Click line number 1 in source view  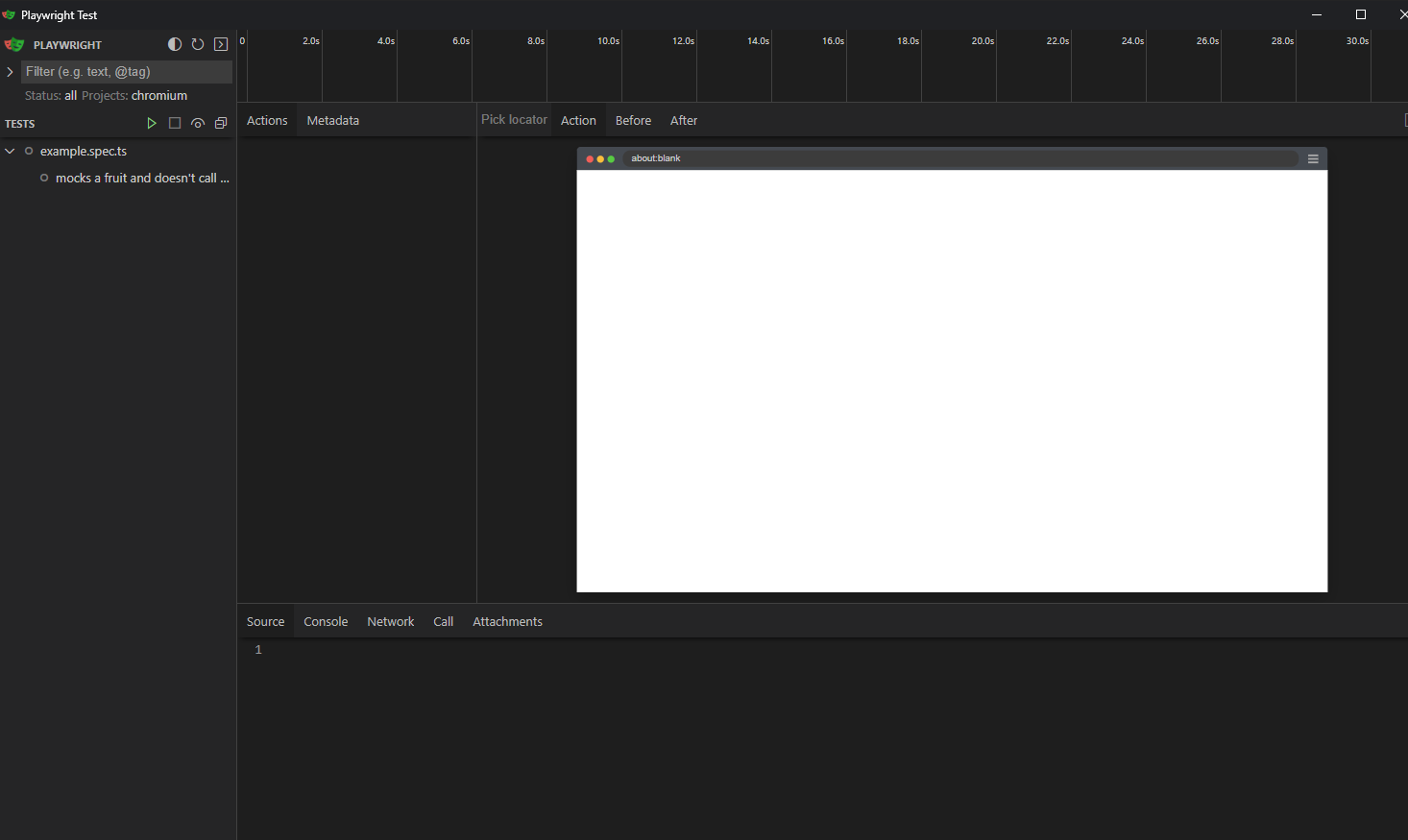258,650
